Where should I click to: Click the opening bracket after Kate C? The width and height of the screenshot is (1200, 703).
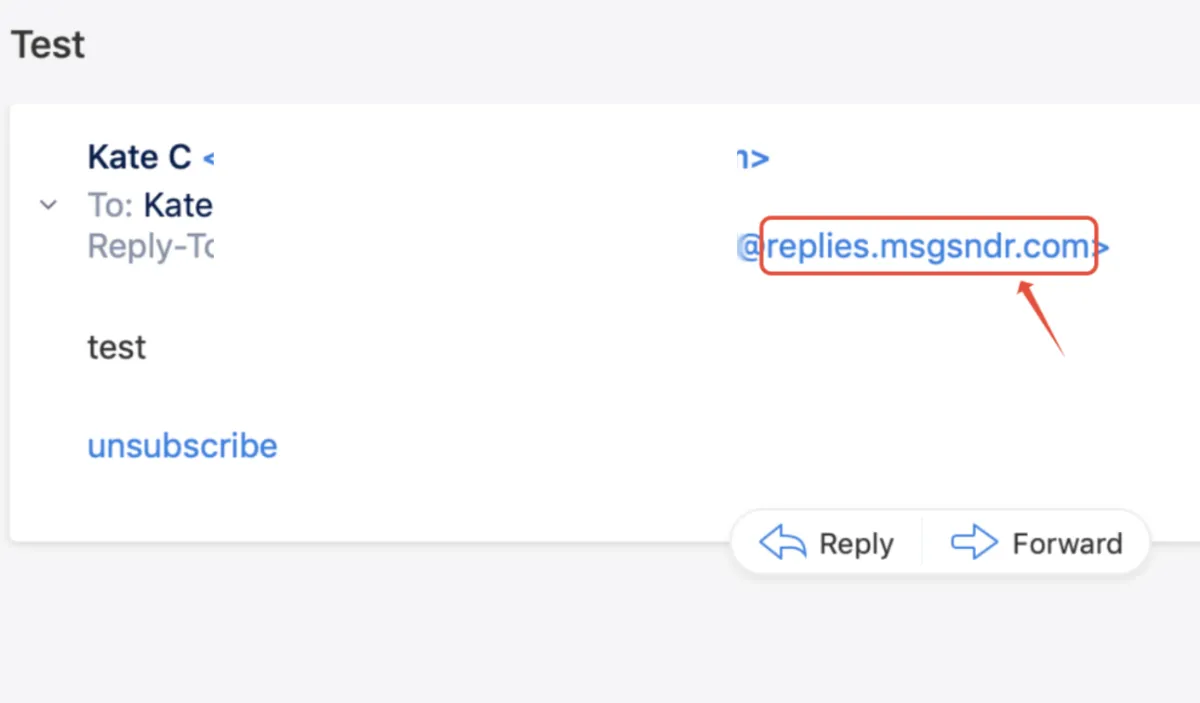209,158
